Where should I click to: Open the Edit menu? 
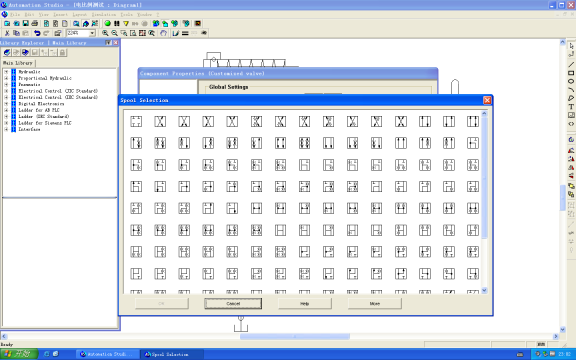pos(29,14)
